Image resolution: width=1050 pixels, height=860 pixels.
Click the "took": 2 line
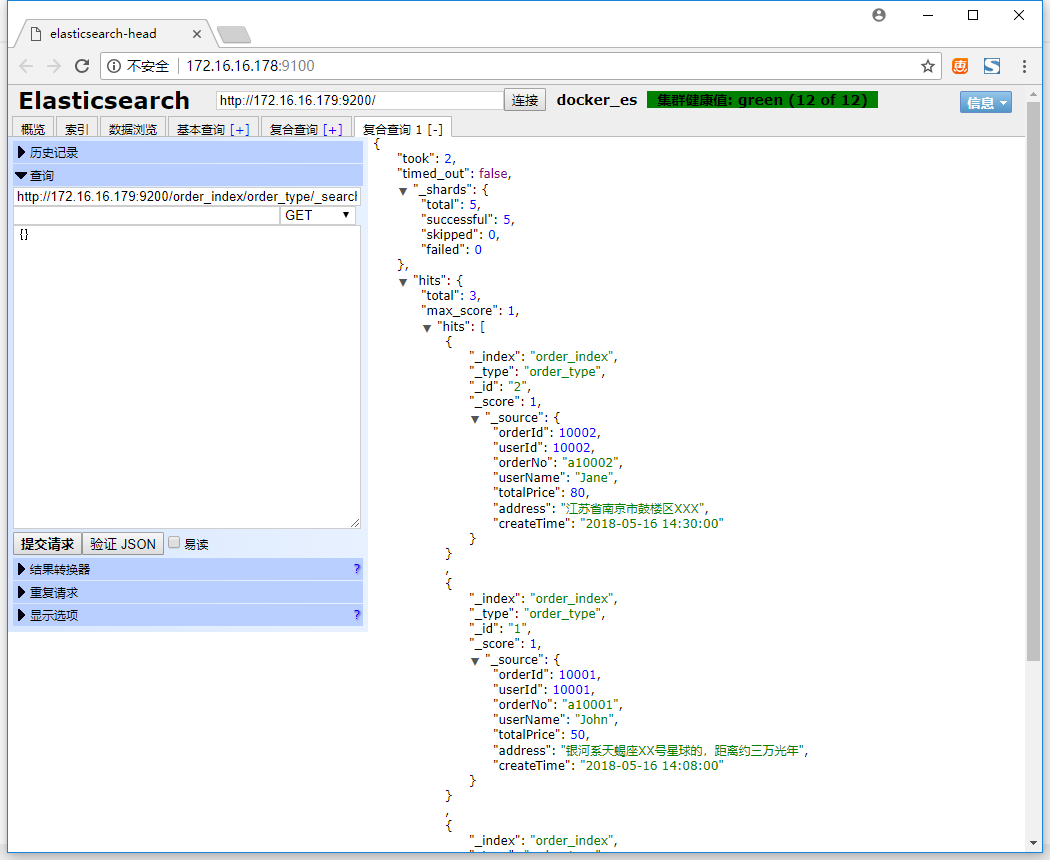tap(426, 159)
